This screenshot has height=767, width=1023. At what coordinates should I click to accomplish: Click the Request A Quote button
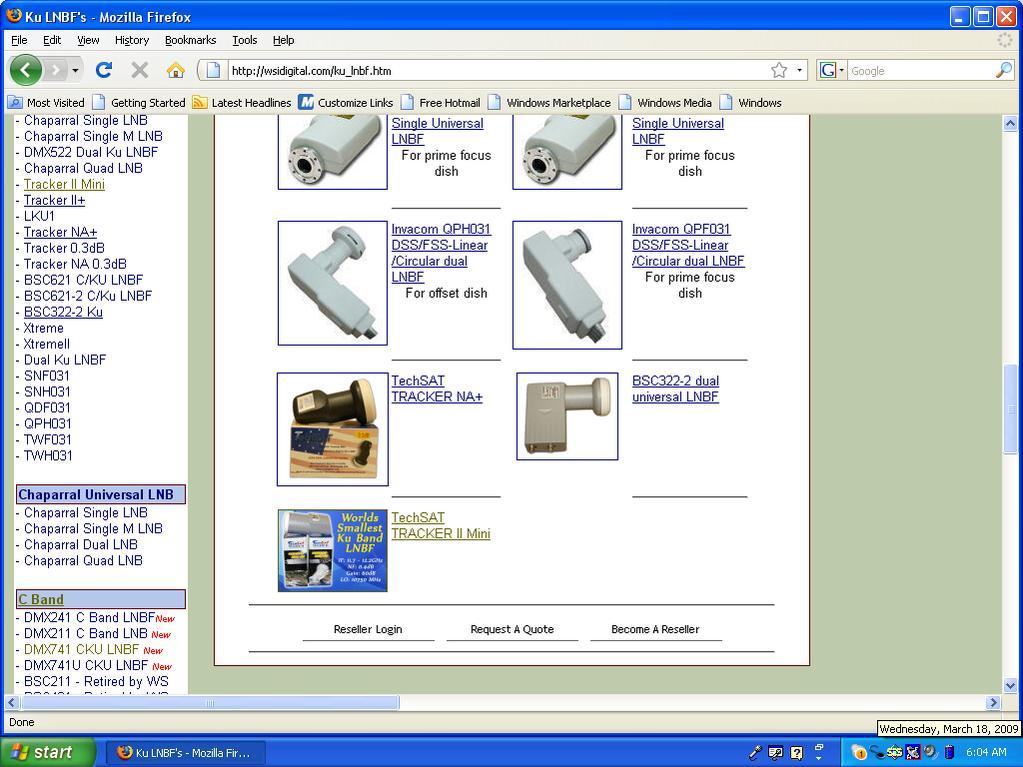[512, 629]
